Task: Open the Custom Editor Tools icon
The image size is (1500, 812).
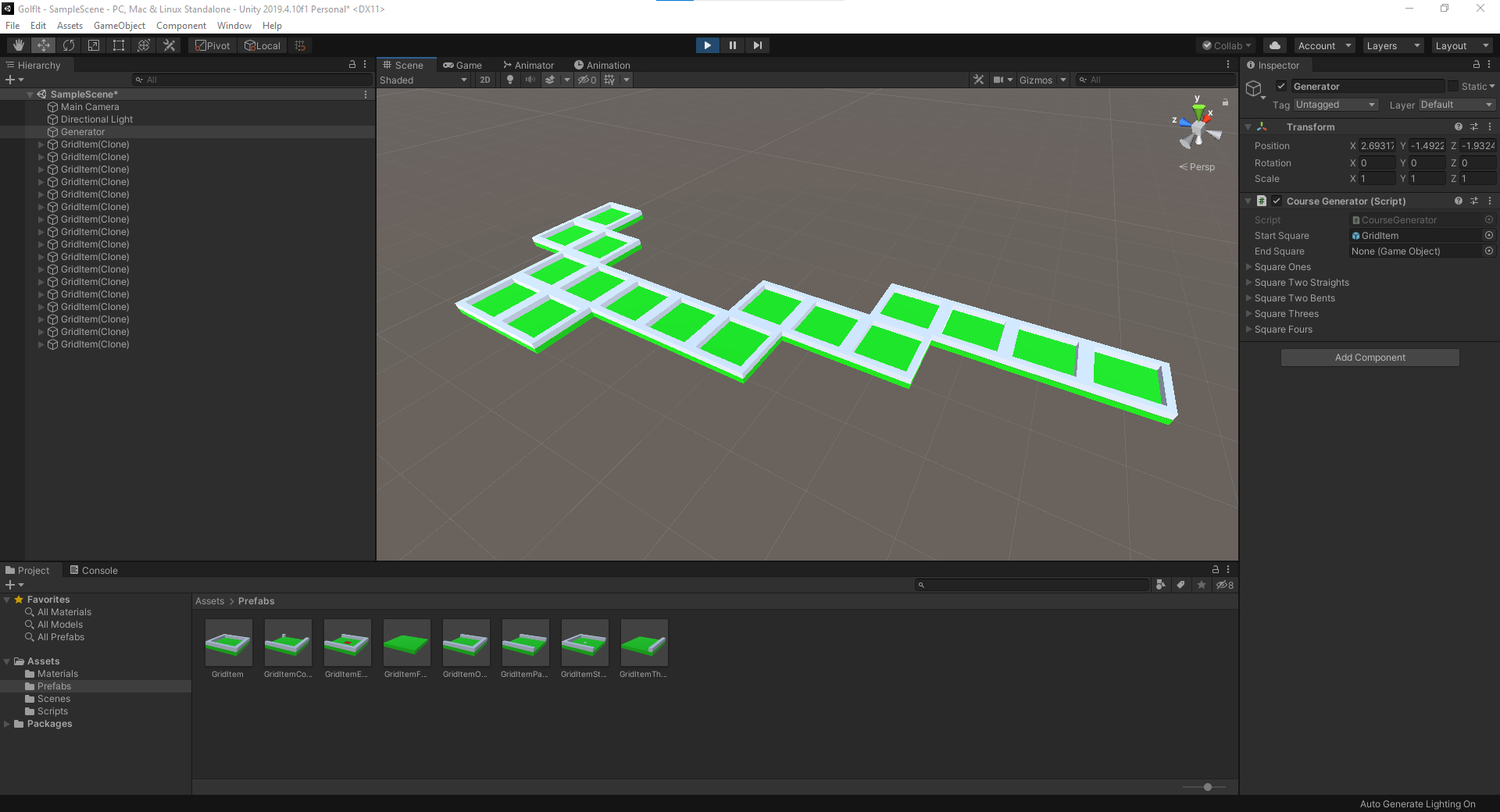Action: [169, 45]
